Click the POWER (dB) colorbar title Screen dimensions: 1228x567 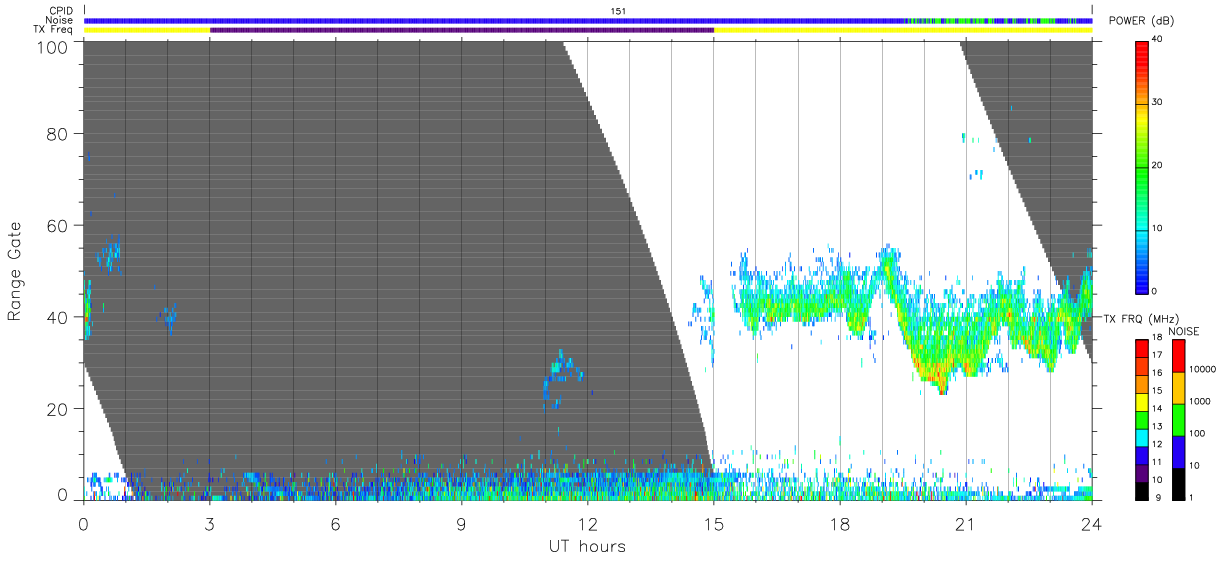(x=1141, y=21)
